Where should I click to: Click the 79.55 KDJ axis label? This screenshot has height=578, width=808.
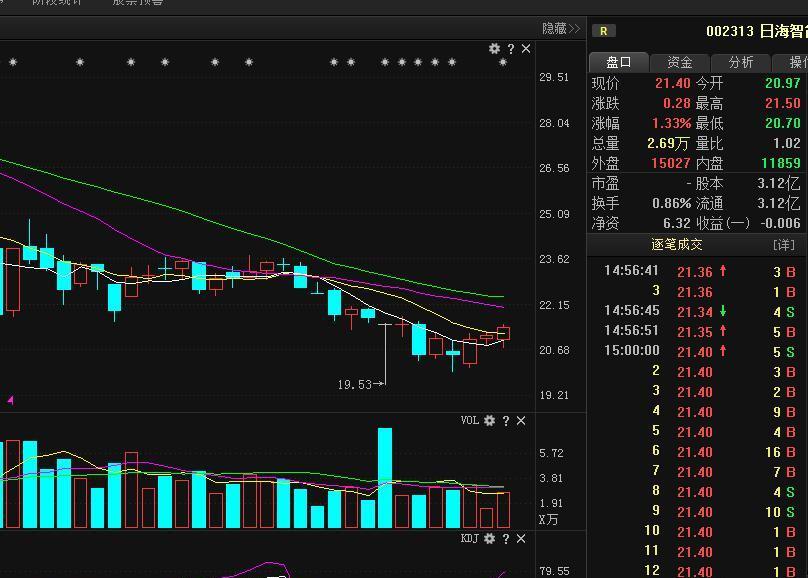(x=554, y=571)
